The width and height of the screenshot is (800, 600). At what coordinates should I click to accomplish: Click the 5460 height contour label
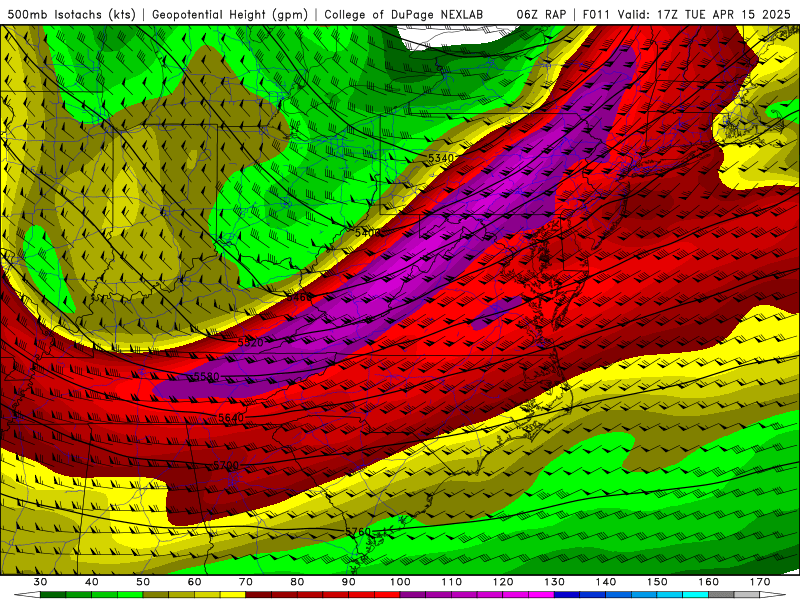(299, 296)
